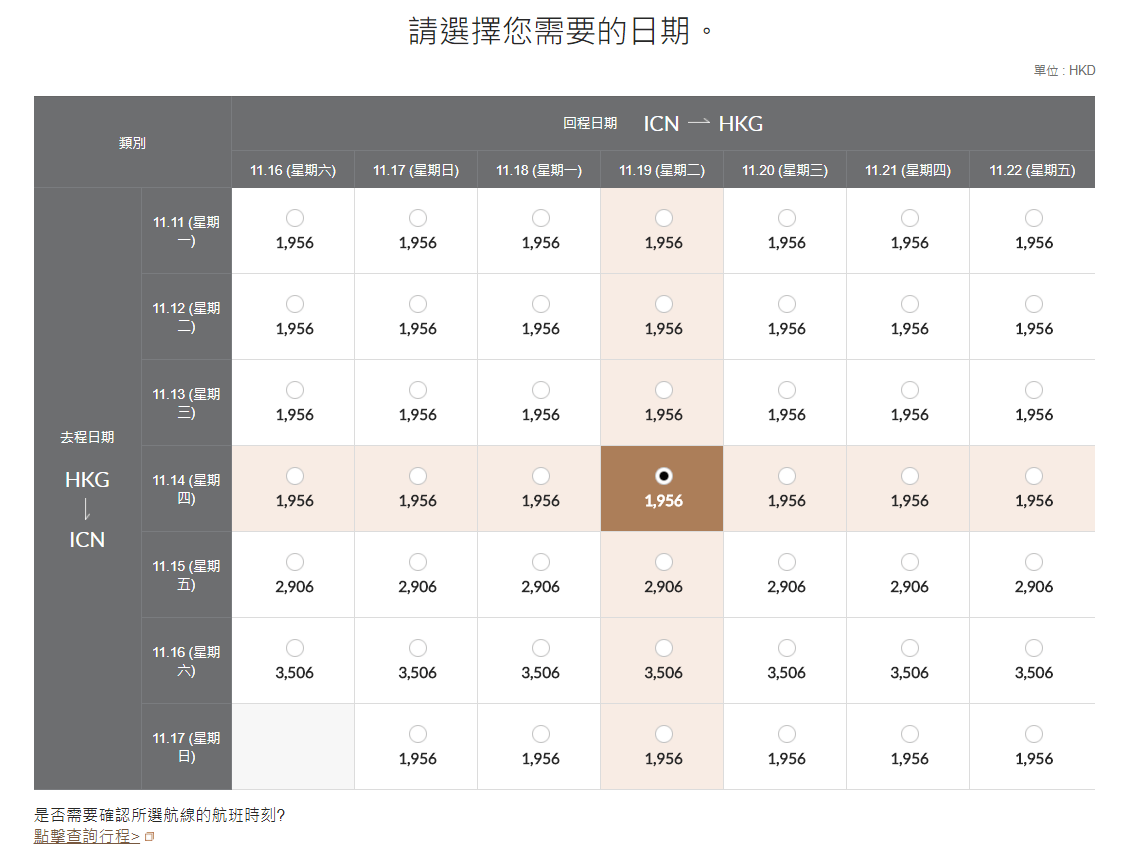Pick 3,506 fare radio returning 11.16
This screenshot has height=868, width=1128.
pos(295,648)
